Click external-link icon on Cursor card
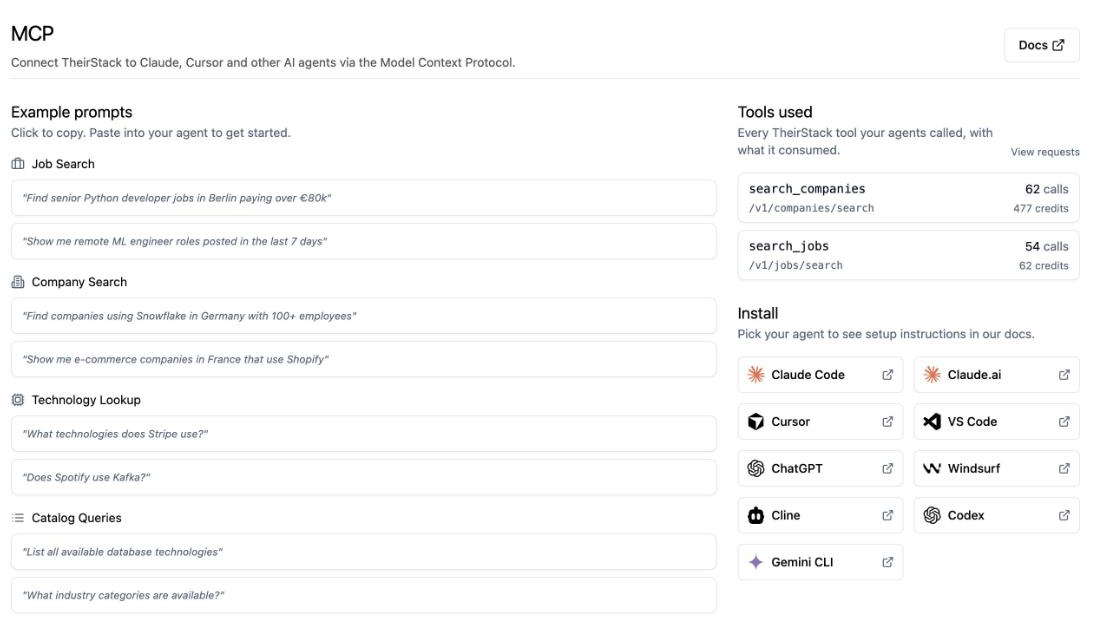The height and width of the screenshot is (640, 1100). pyautogui.click(x=887, y=422)
